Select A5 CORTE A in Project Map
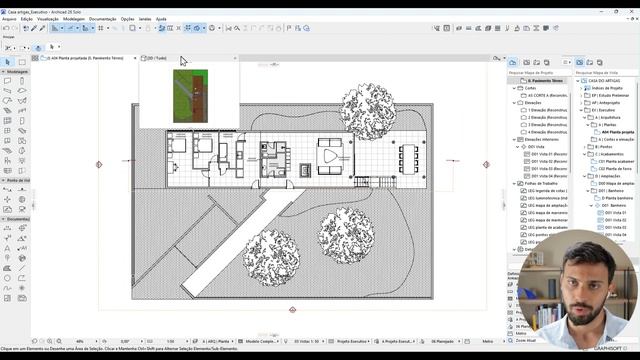This screenshot has width=640, height=360. pos(547,96)
